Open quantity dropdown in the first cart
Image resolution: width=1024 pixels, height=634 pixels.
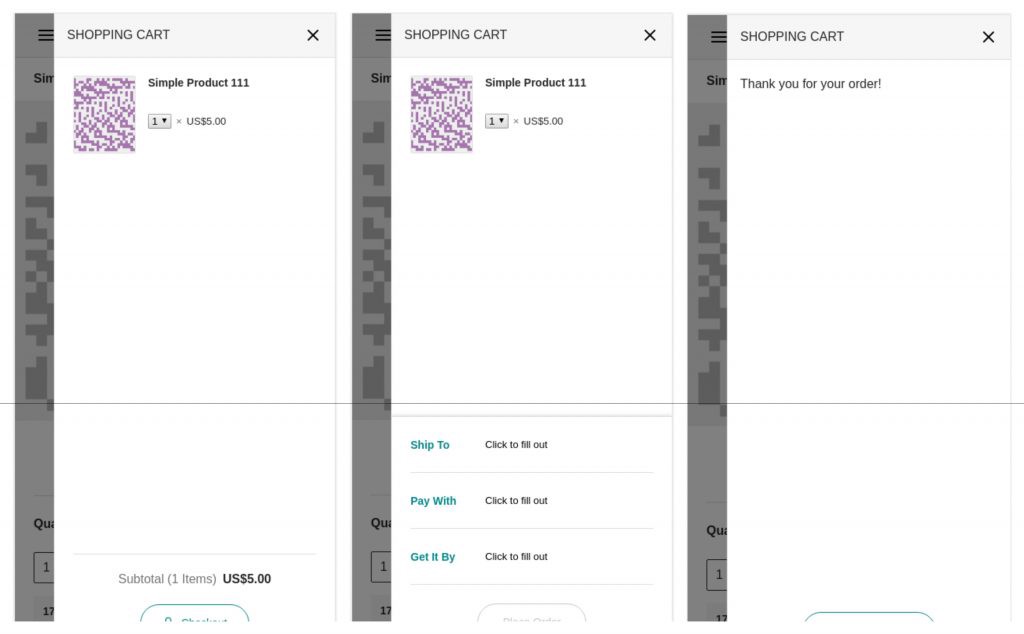pos(160,121)
